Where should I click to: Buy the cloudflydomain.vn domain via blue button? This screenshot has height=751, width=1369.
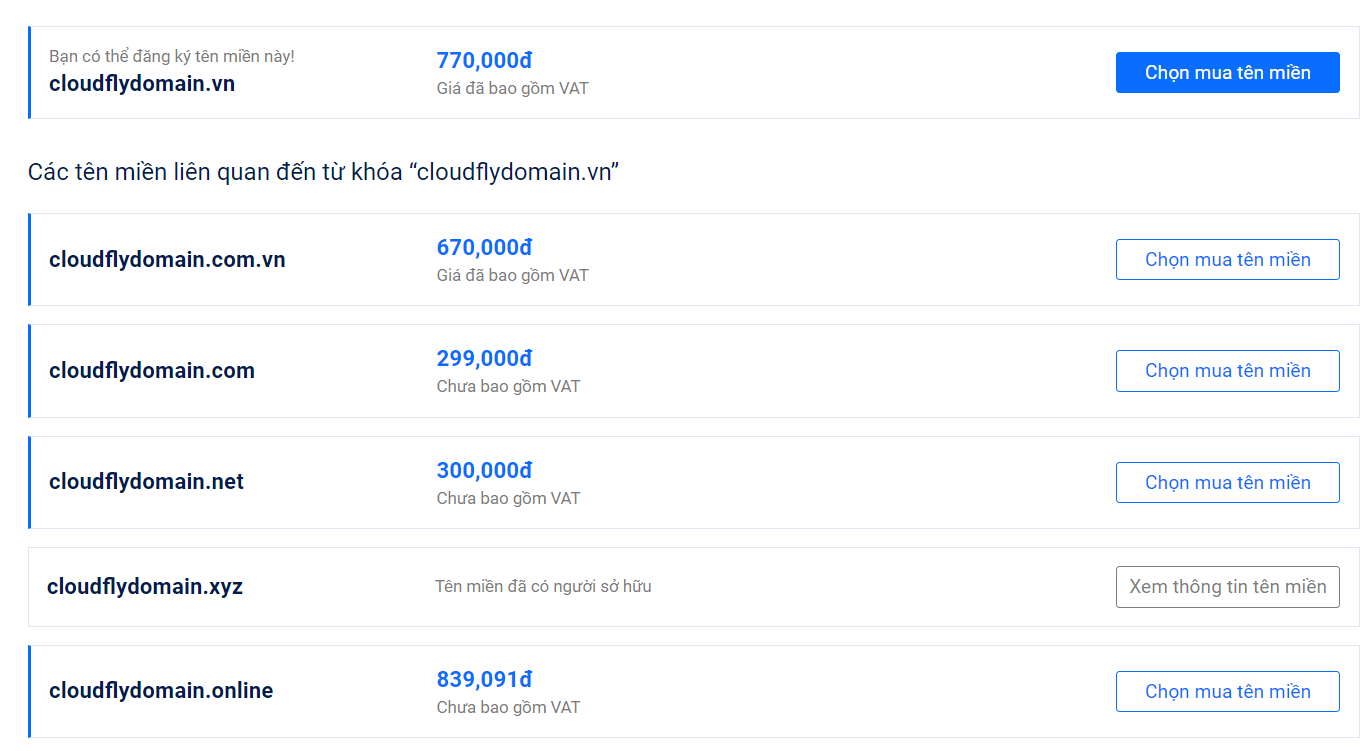point(1227,73)
